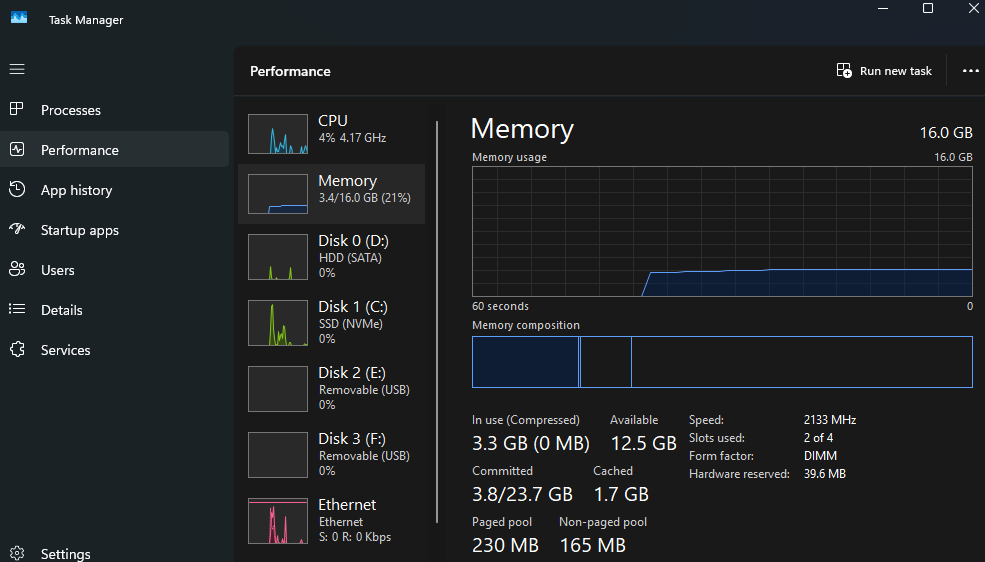Click the 12.5 GB available value
The image size is (985, 562).
click(x=643, y=443)
